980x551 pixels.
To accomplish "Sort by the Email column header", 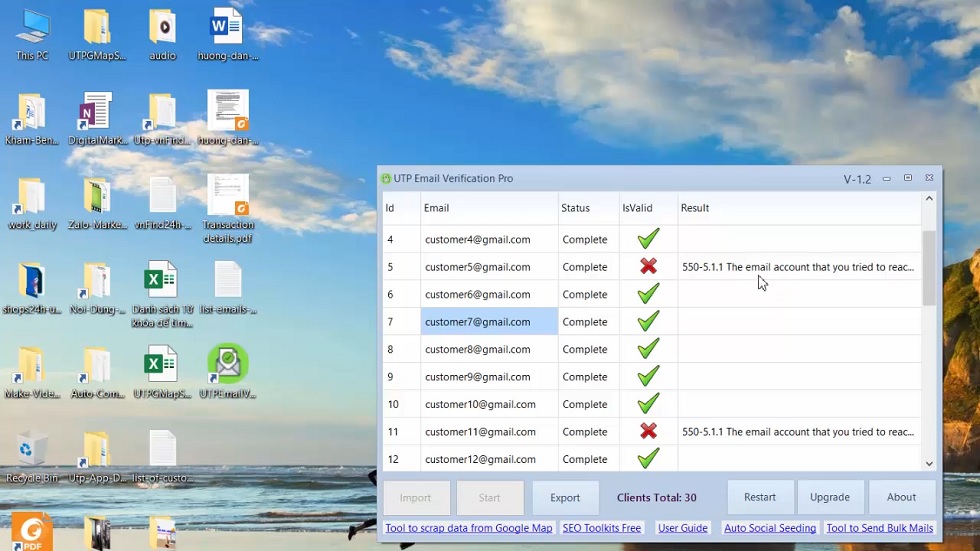I will pos(437,208).
